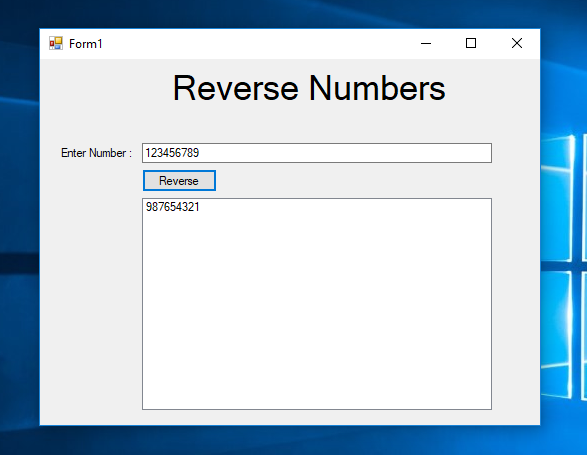Click the gray form margin below the output box

[x=290, y=417]
